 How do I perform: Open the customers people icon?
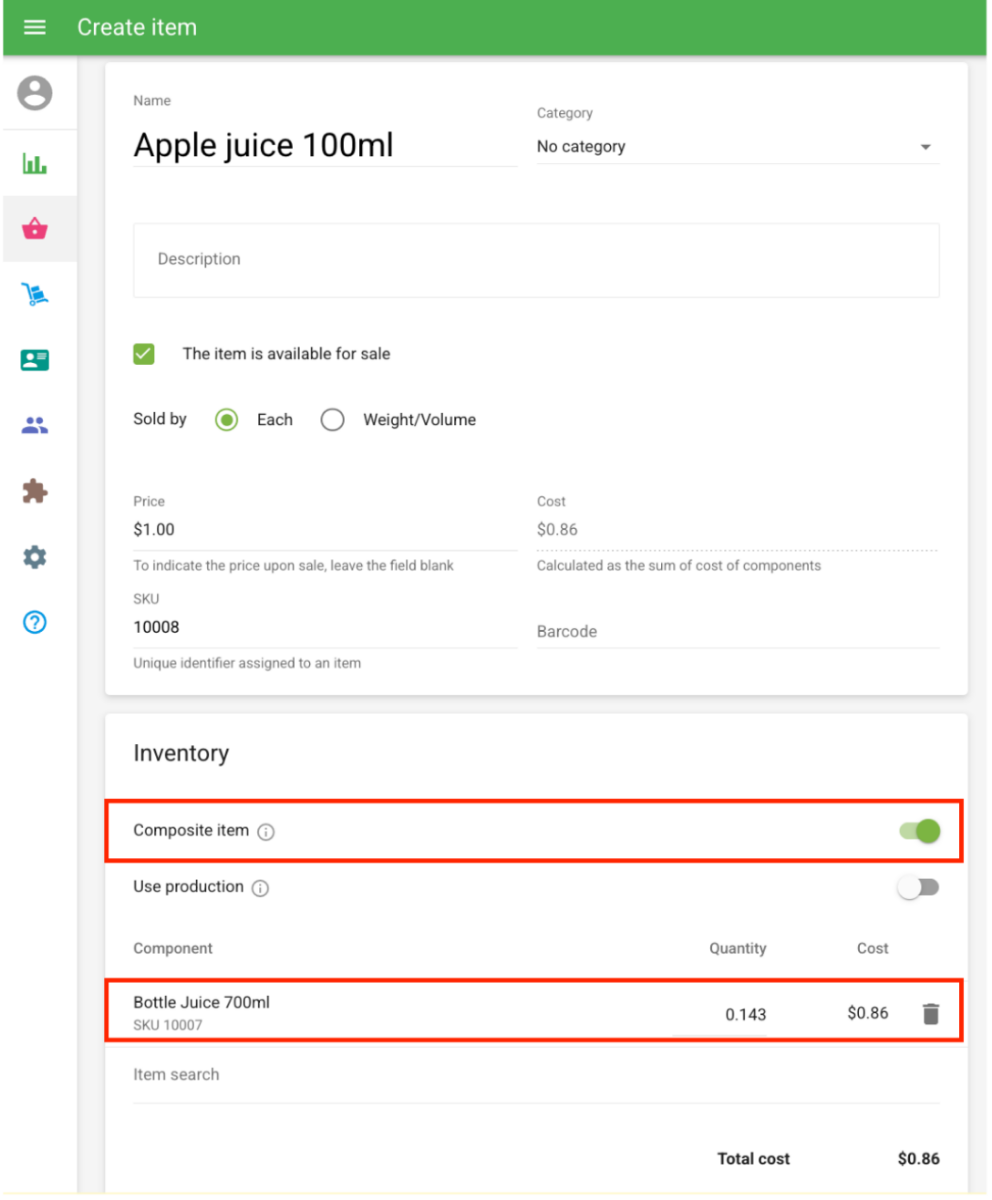(x=35, y=426)
